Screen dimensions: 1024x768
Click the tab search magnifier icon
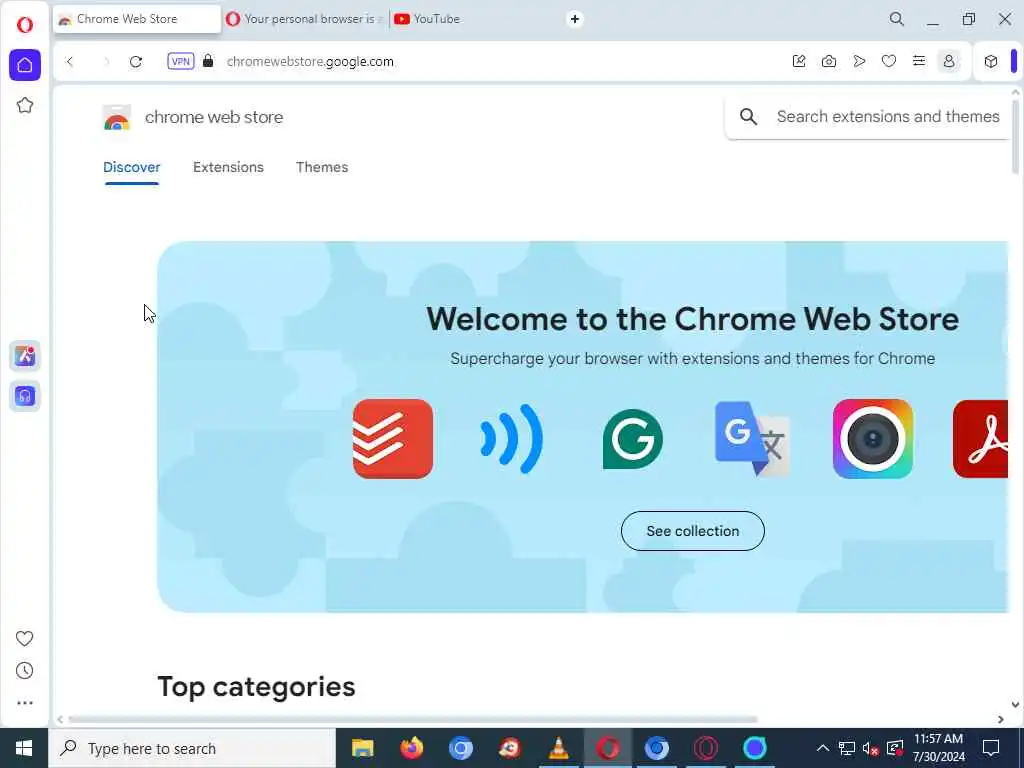[897, 19]
